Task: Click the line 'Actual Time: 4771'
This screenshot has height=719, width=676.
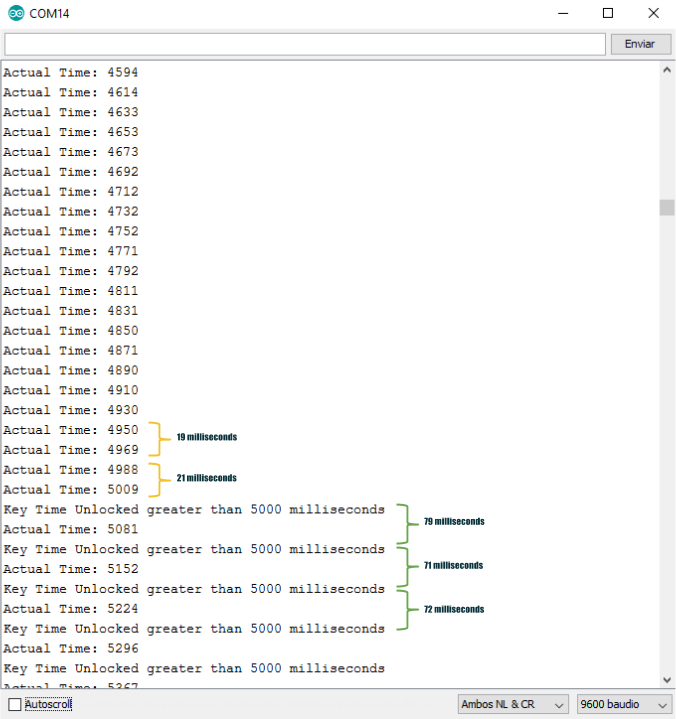Action: tap(71, 251)
